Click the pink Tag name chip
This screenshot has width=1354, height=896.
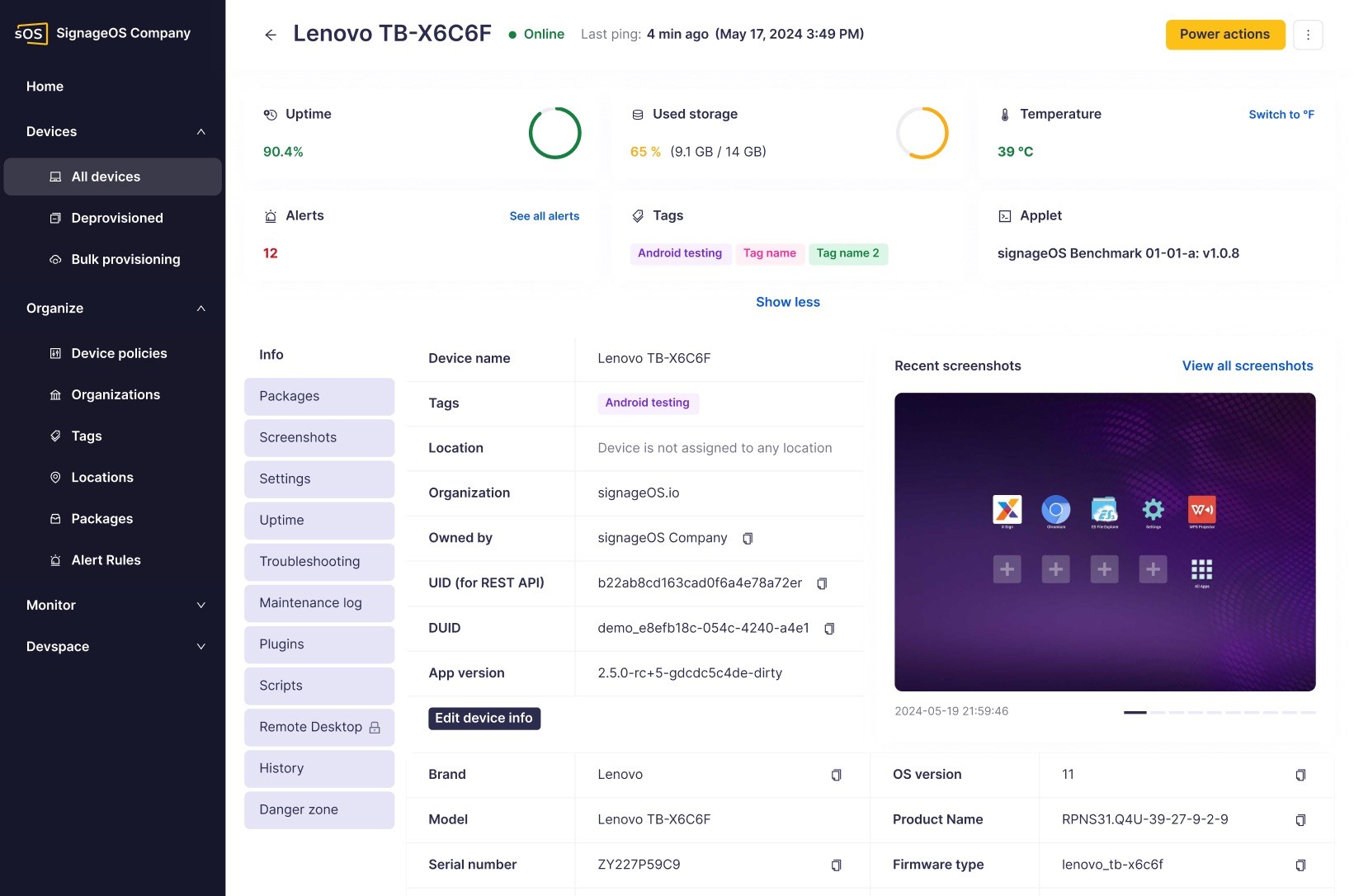769,253
